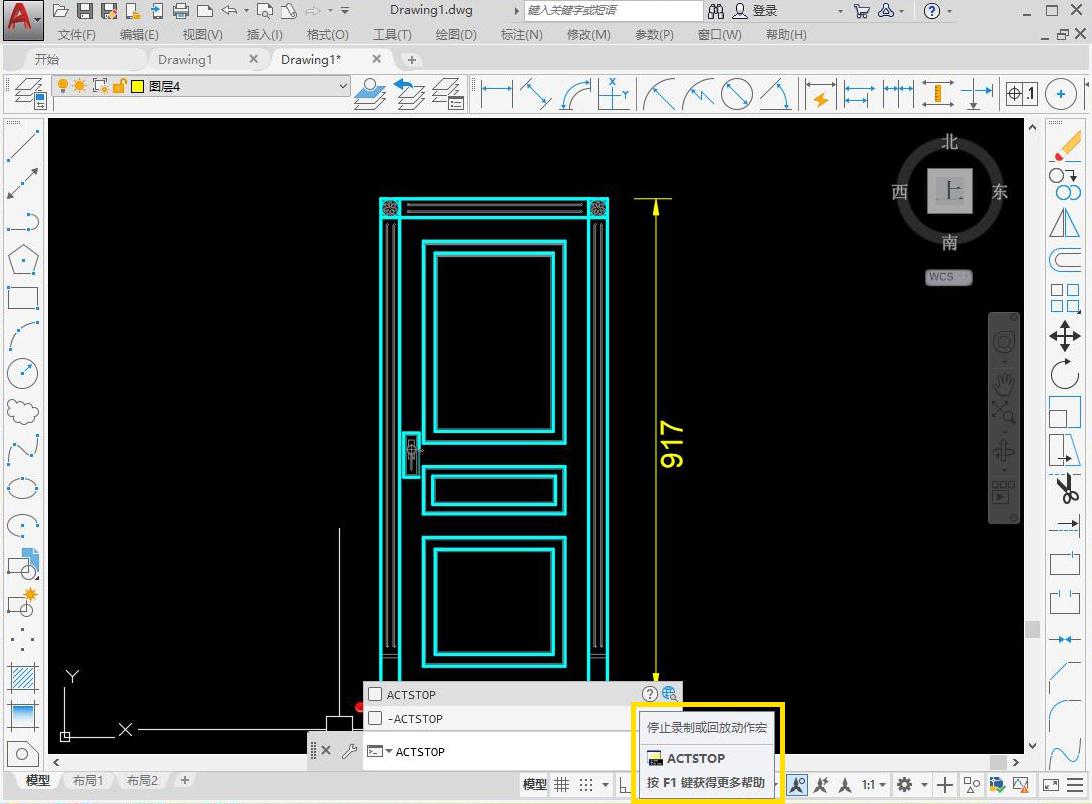Image resolution: width=1092 pixels, height=804 pixels.
Task: Open the Layer Properties manager icon
Action: click(x=28, y=94)
